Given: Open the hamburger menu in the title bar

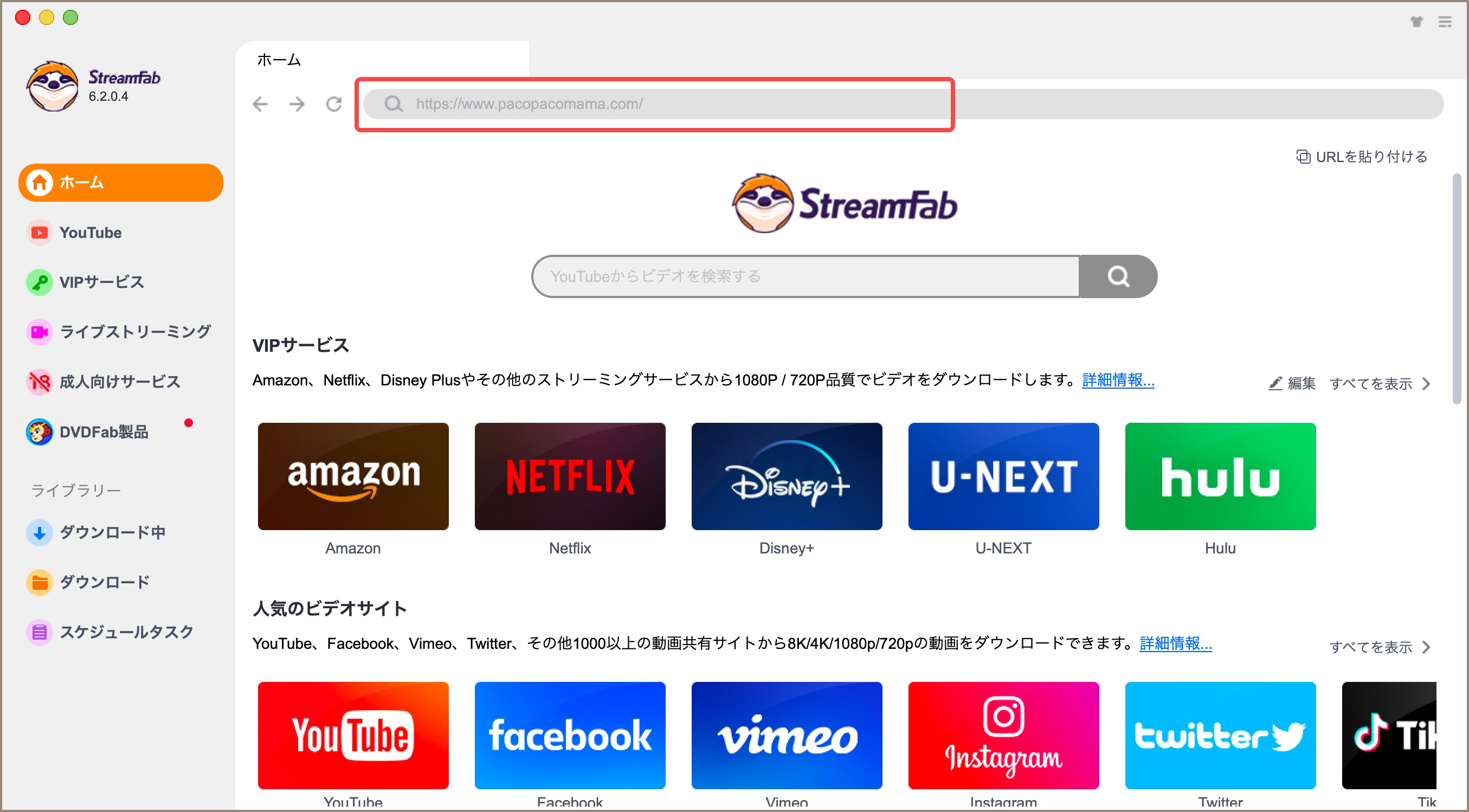Looking at the screenshot, I should (x=1445, y=22).
